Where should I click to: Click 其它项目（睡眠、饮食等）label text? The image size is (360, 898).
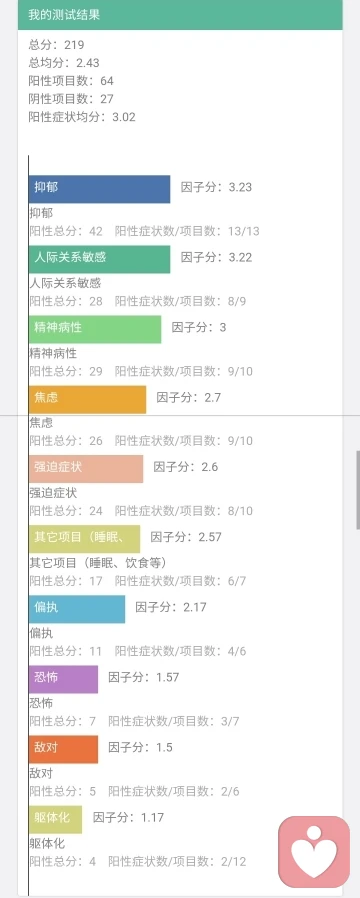click(x=98, y=563)
